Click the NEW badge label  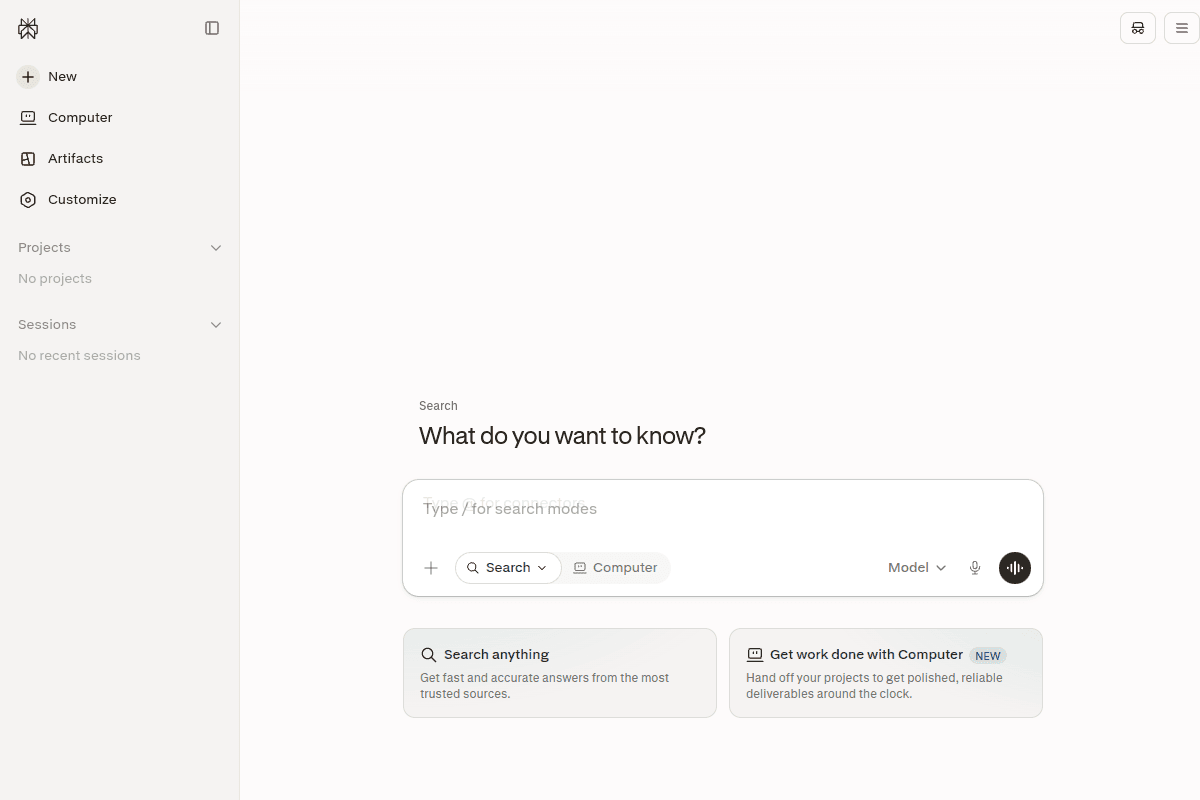coord(988,656)
